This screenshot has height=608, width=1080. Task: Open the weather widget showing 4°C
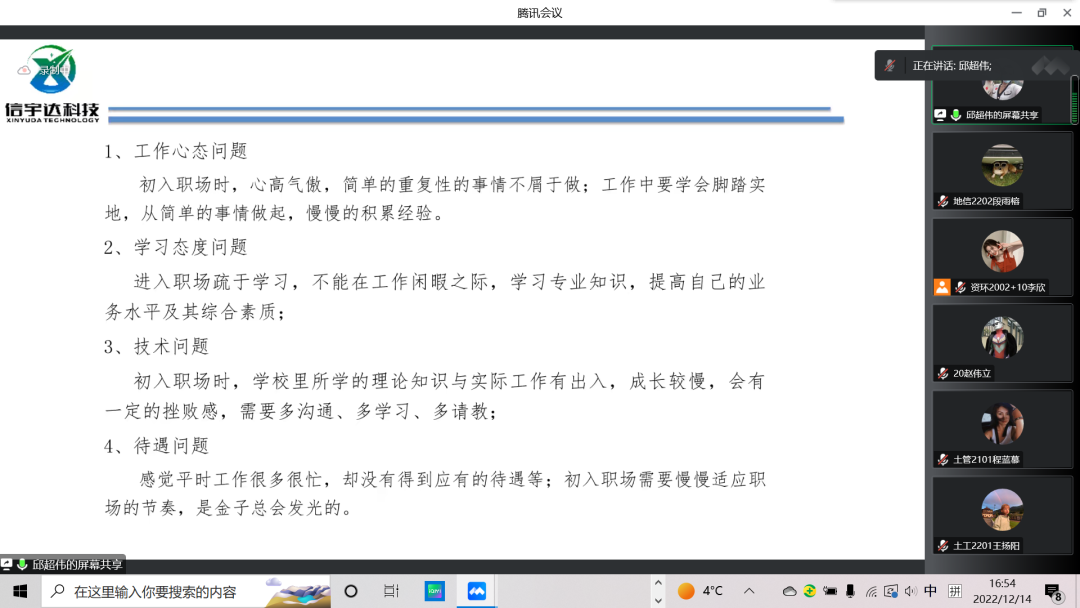(700, 591)
